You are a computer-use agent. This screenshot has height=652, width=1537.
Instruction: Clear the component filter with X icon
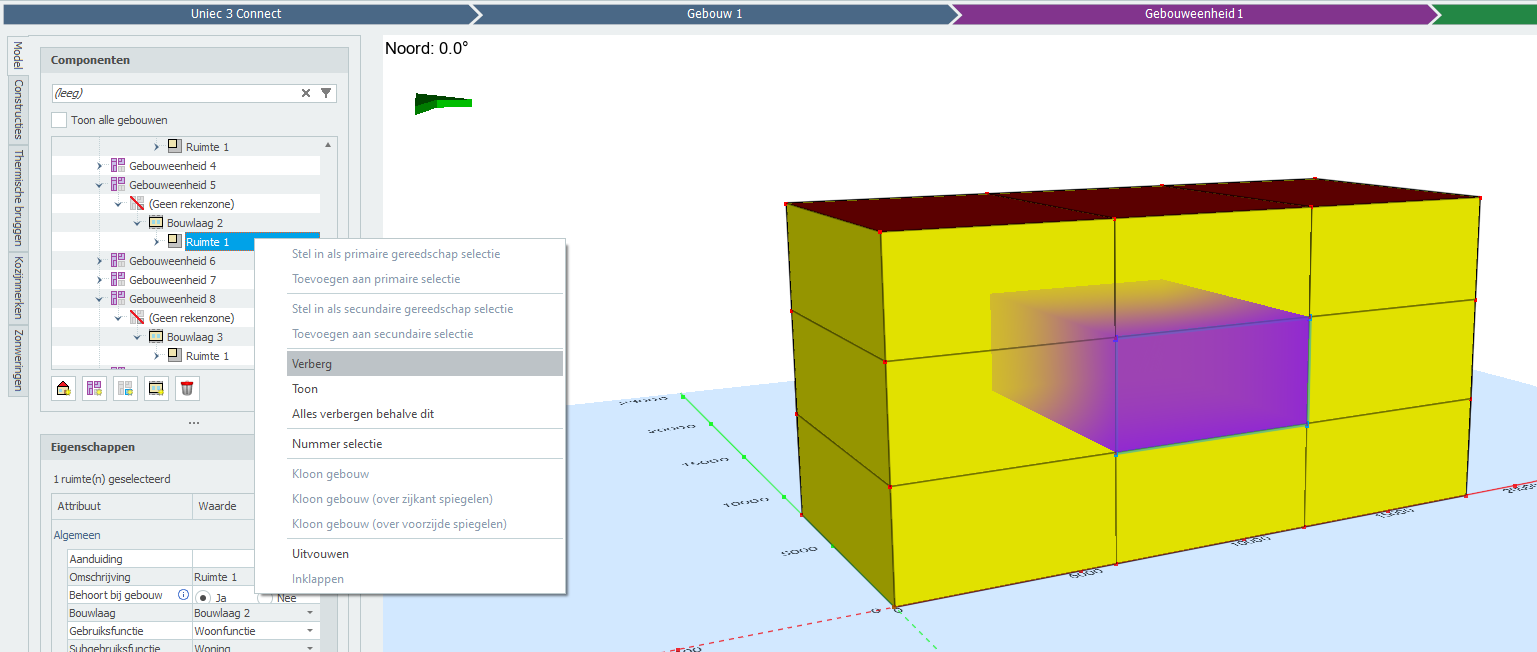pos(306,93)
